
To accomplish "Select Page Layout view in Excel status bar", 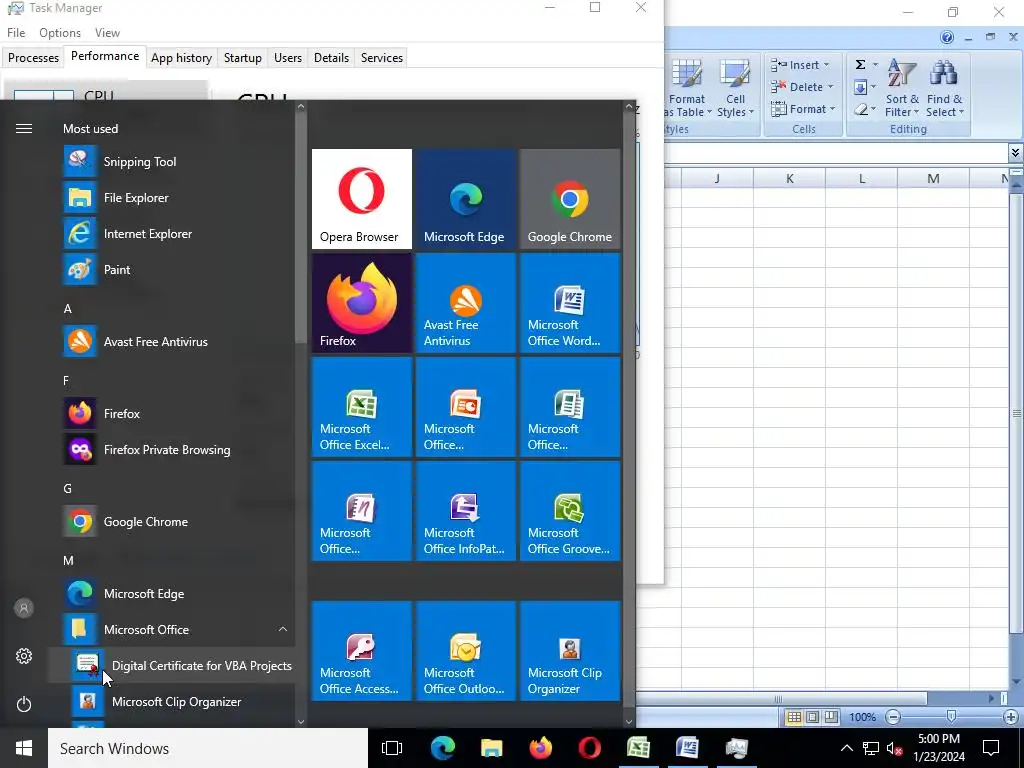I will pyautogui.click(x=812, y=717).
